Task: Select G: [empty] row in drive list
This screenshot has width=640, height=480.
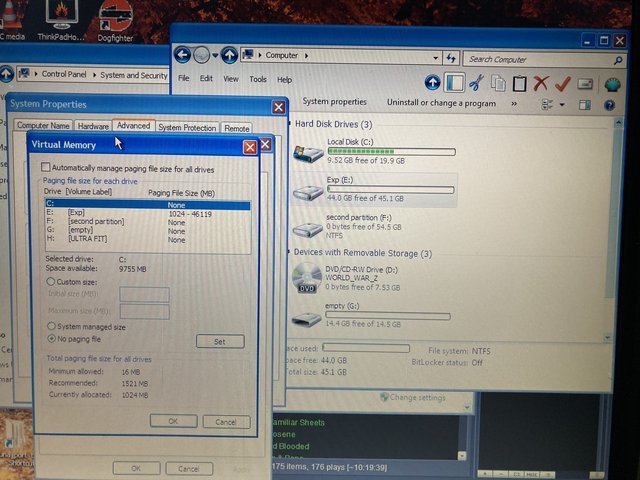Action: 147,230
